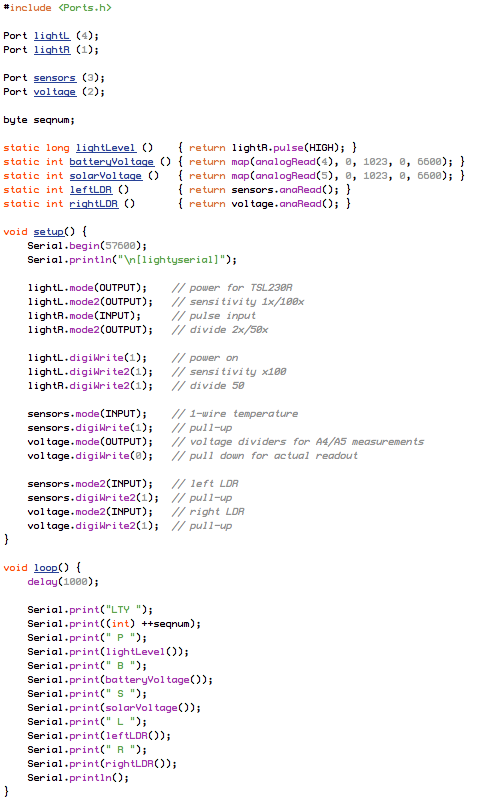487x800 pixels.
Task: Click the '1-wire temperature' comment
Action: 235,414
